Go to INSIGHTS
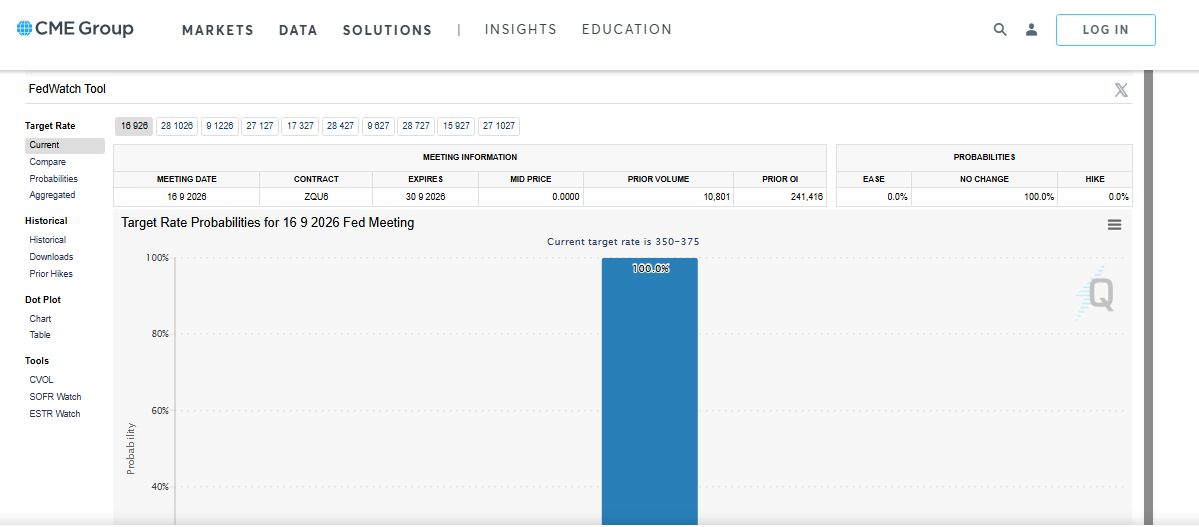The height and width of the screenshot is (527, 1199). (521, 30)
